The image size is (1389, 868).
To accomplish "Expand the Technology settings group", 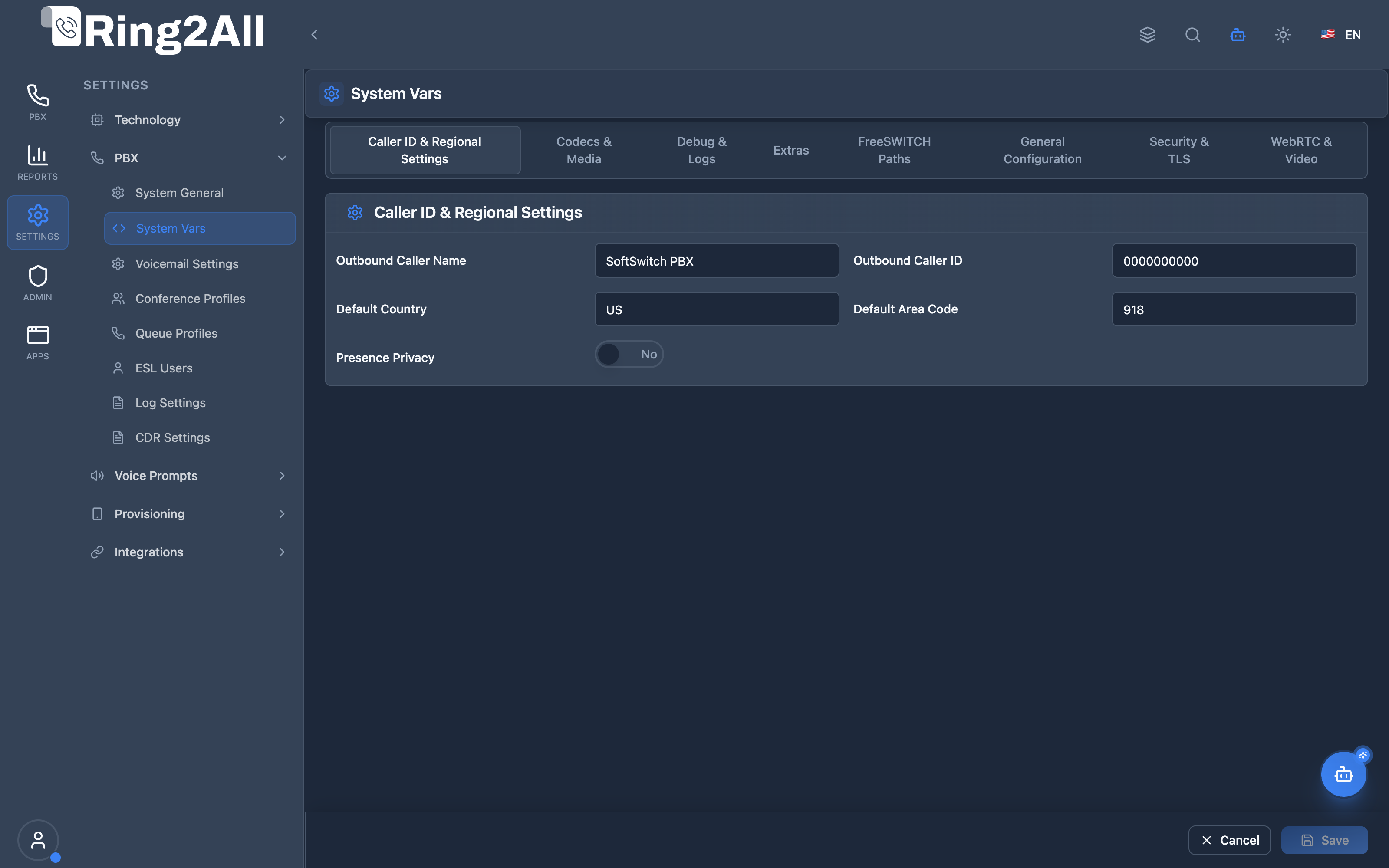I will [189, 119].
